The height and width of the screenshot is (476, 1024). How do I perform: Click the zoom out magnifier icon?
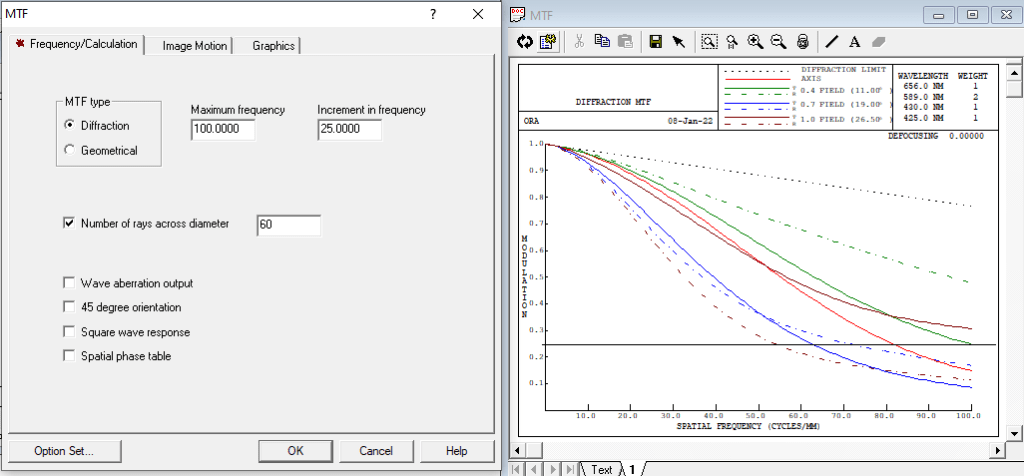(778, 41)
